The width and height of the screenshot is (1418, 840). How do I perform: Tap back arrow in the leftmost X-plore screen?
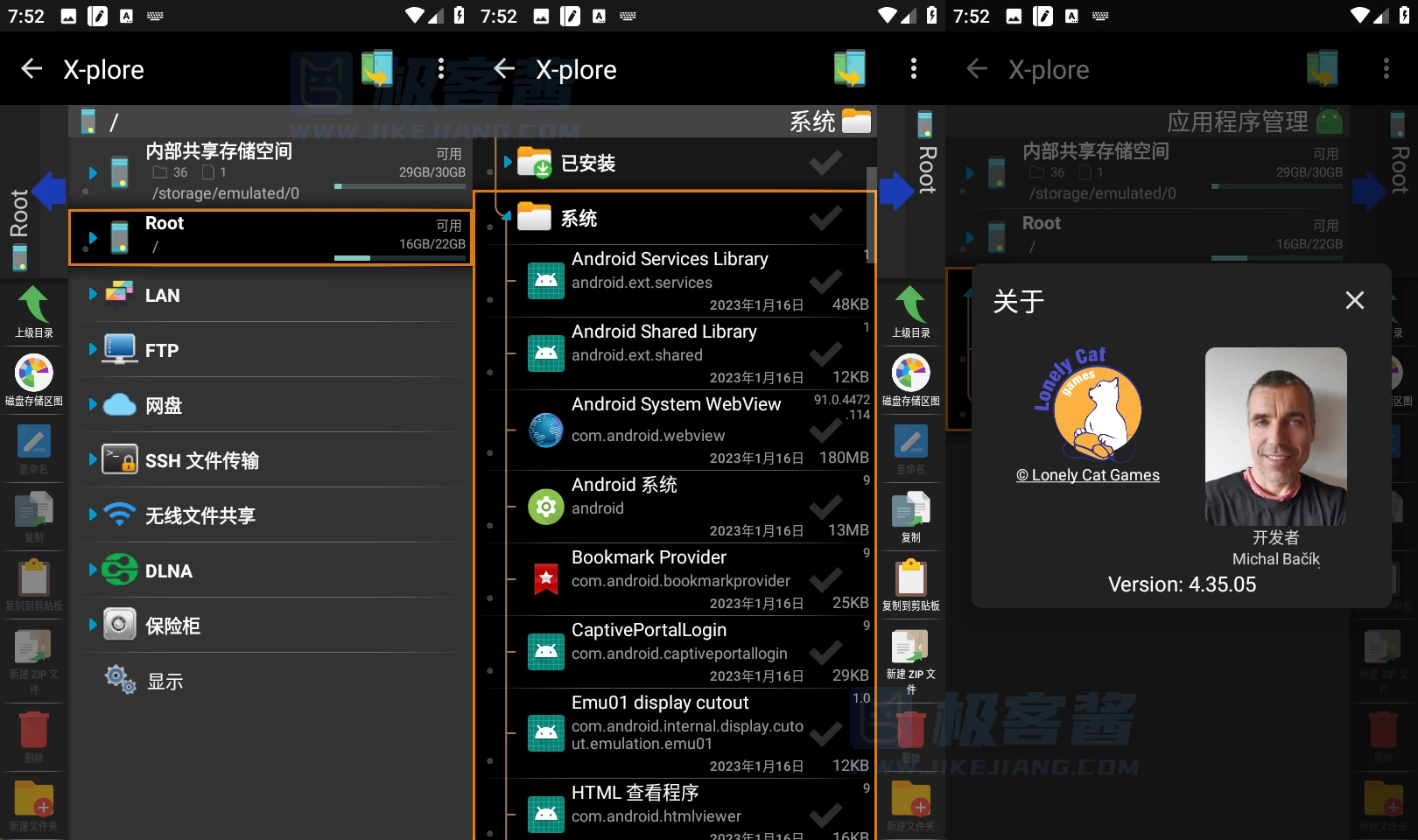pos(32,69)
